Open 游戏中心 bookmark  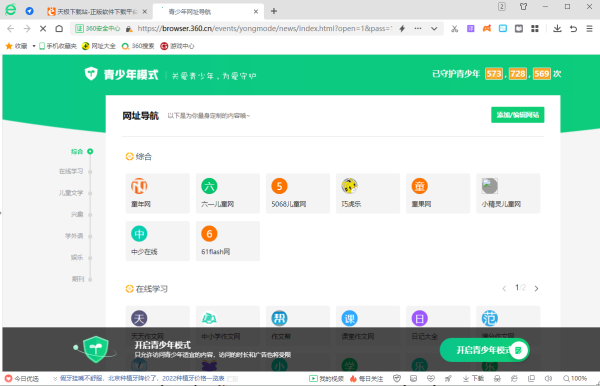[x=178, y=46]
